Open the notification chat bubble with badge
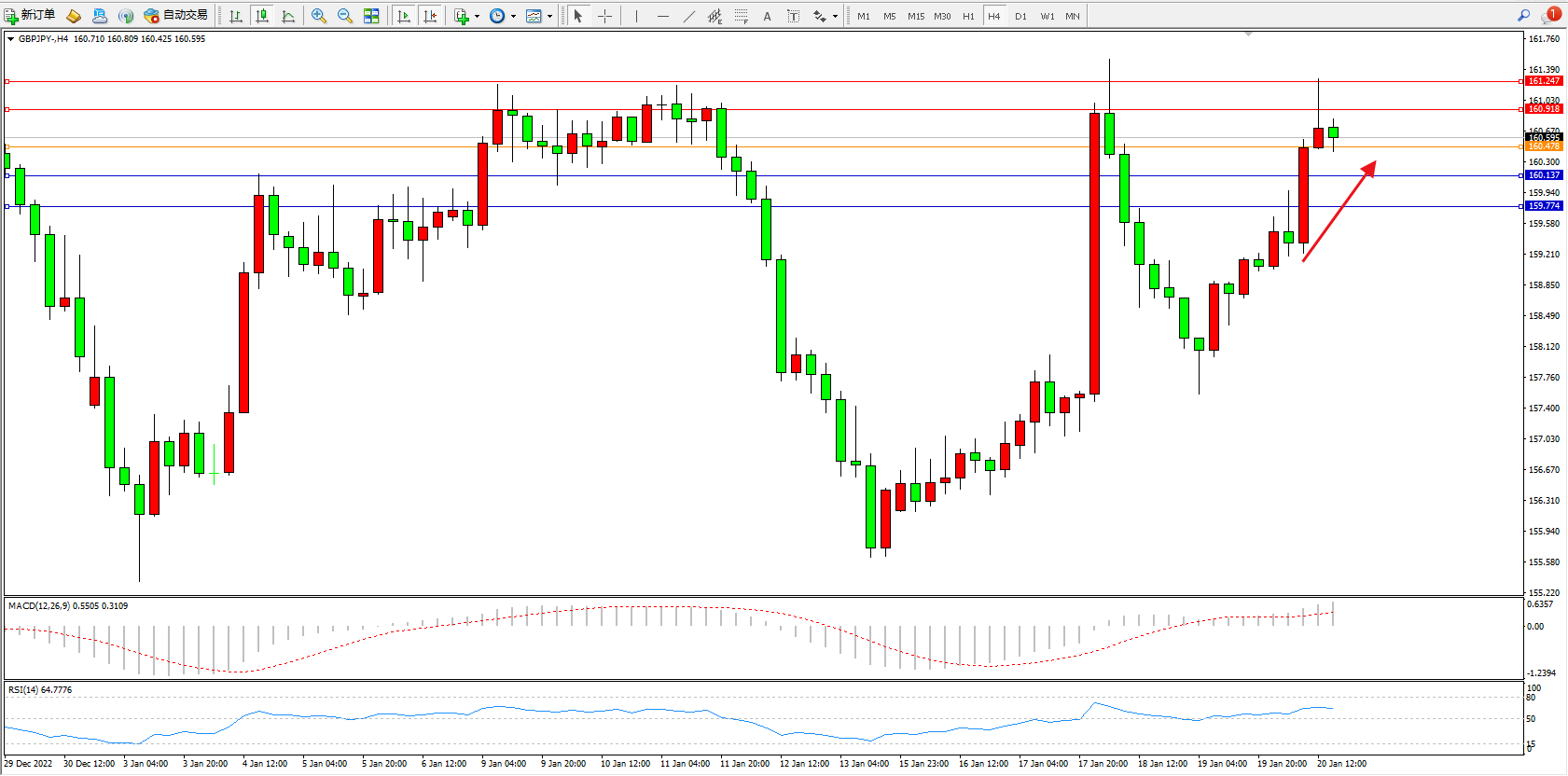The image size is (1568, 776). tap(1550, 15)
